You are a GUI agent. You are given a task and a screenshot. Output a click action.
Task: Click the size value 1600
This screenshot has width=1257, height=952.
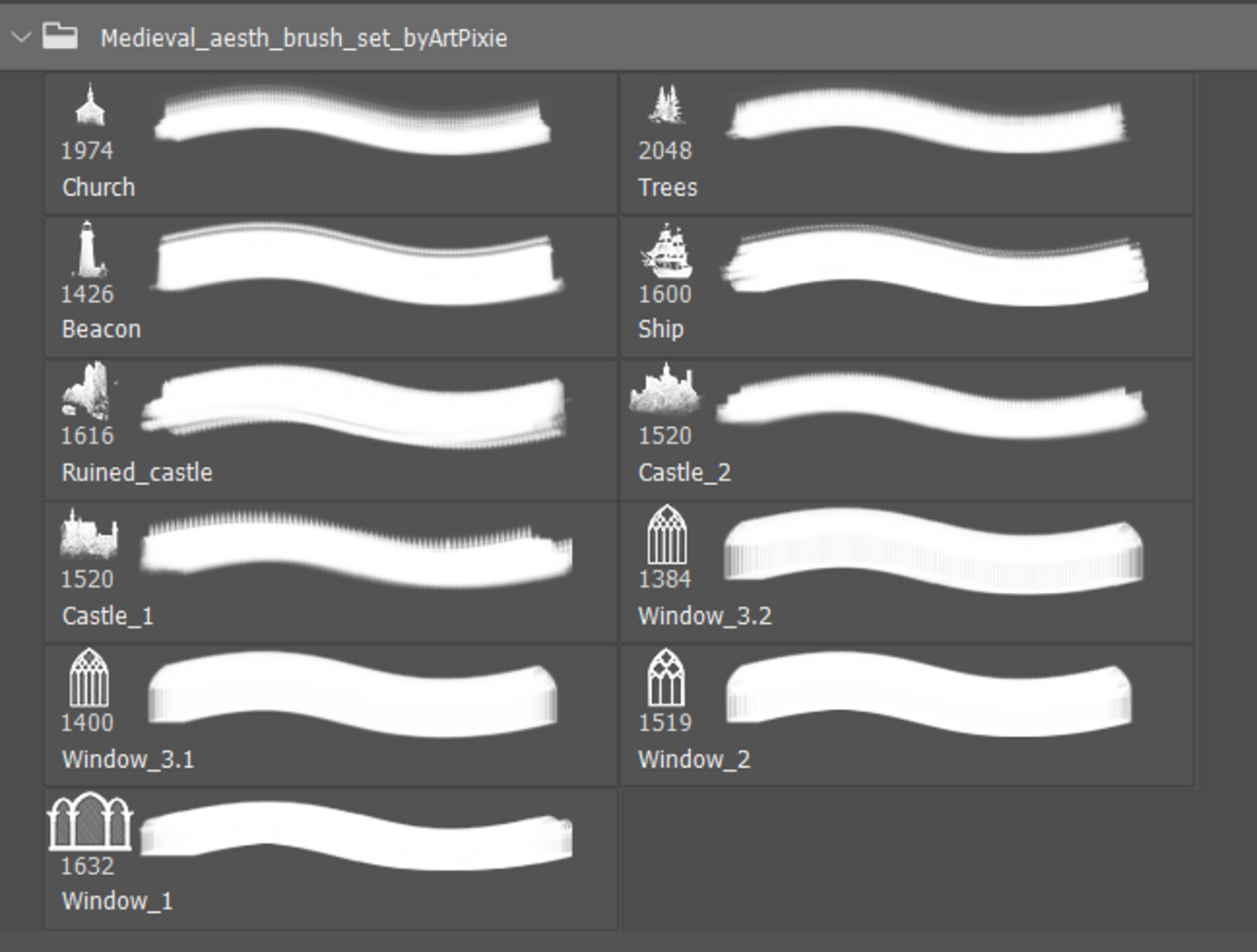coord(665,294)
